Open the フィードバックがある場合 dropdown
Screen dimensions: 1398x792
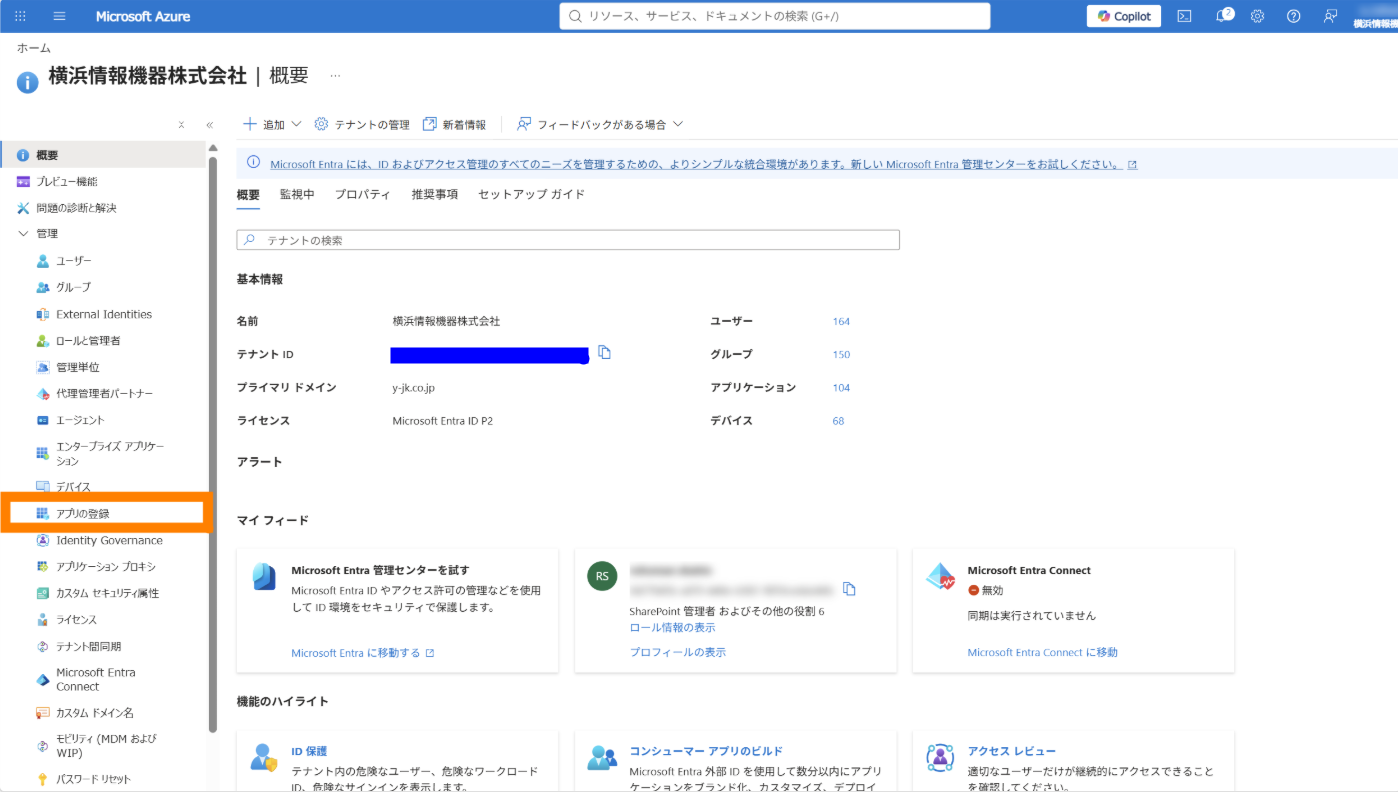coord(600,124)
